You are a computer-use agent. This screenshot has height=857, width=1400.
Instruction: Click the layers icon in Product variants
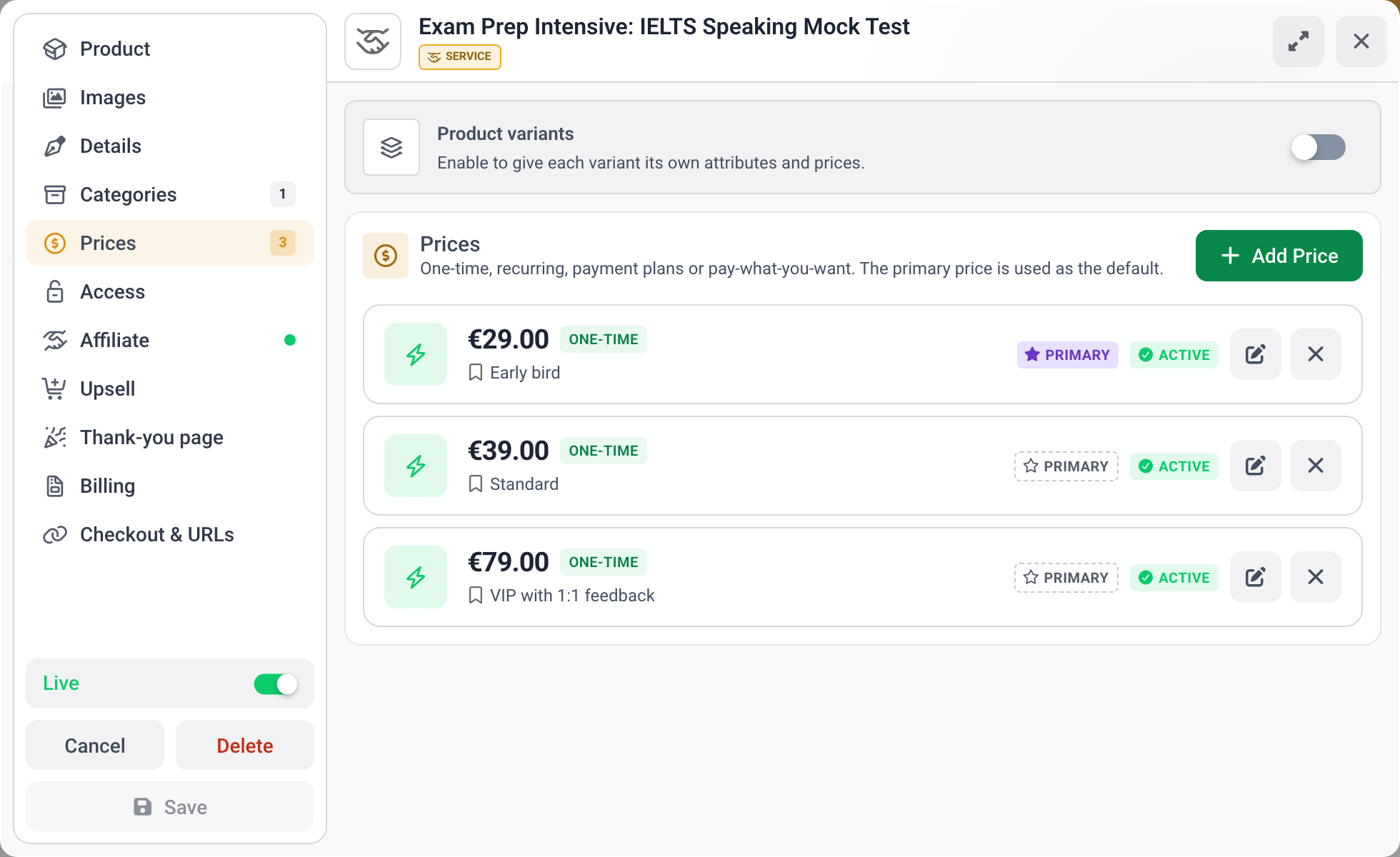[x=391, y=147]
